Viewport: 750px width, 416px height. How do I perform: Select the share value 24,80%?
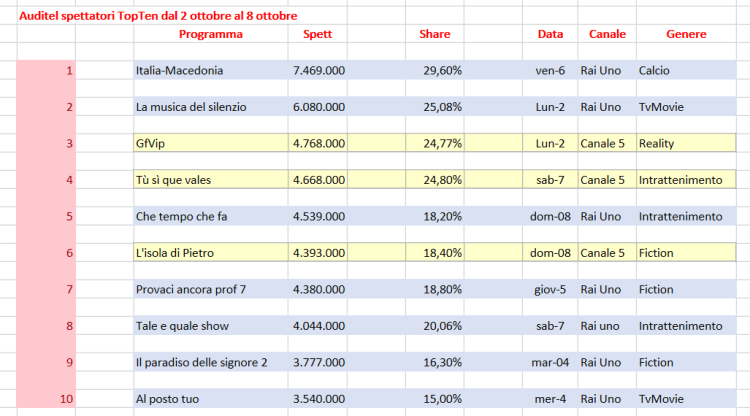pyautogui.click(x=442, y=180)
